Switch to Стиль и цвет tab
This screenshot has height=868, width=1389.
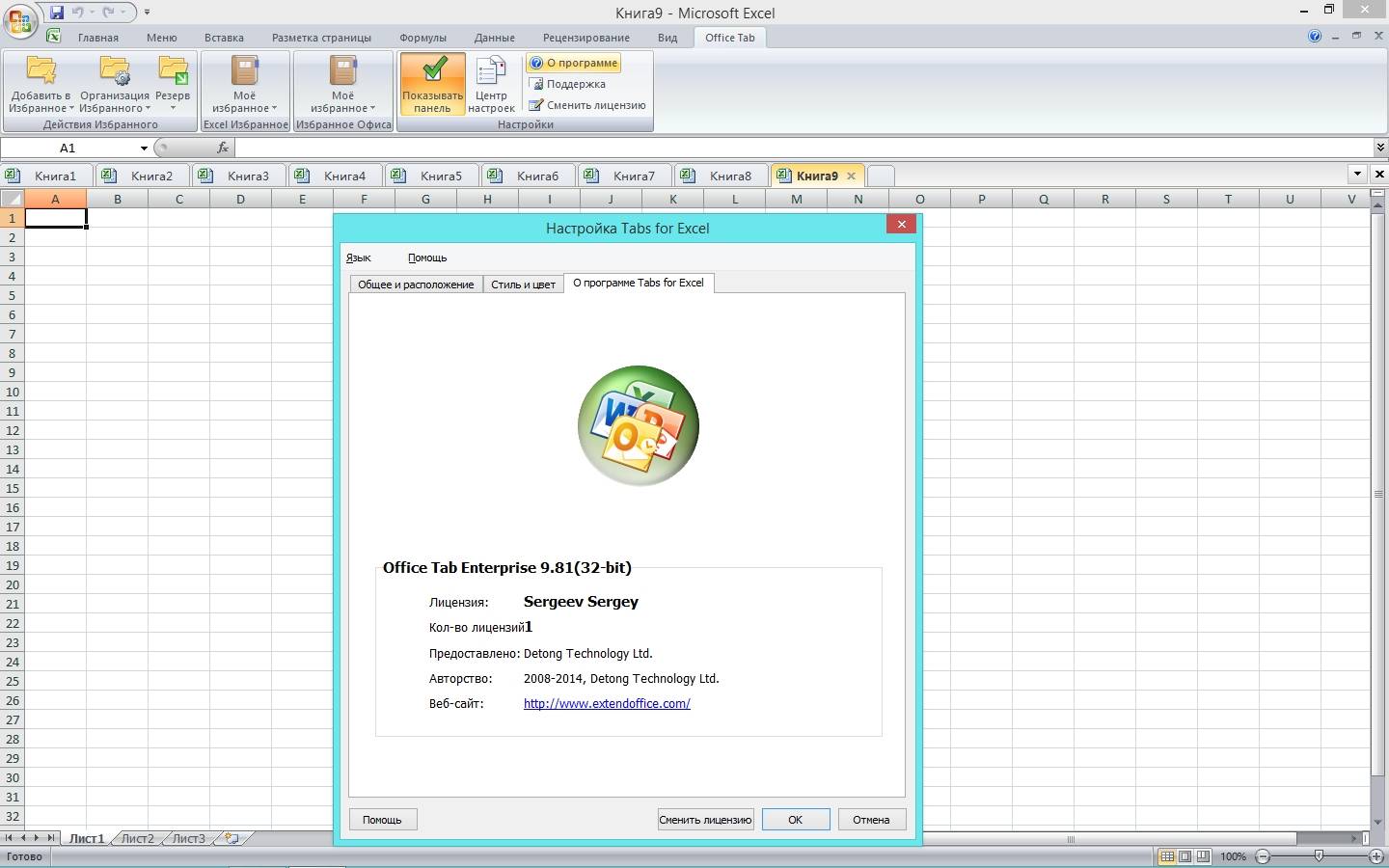[x=523, y=285]
